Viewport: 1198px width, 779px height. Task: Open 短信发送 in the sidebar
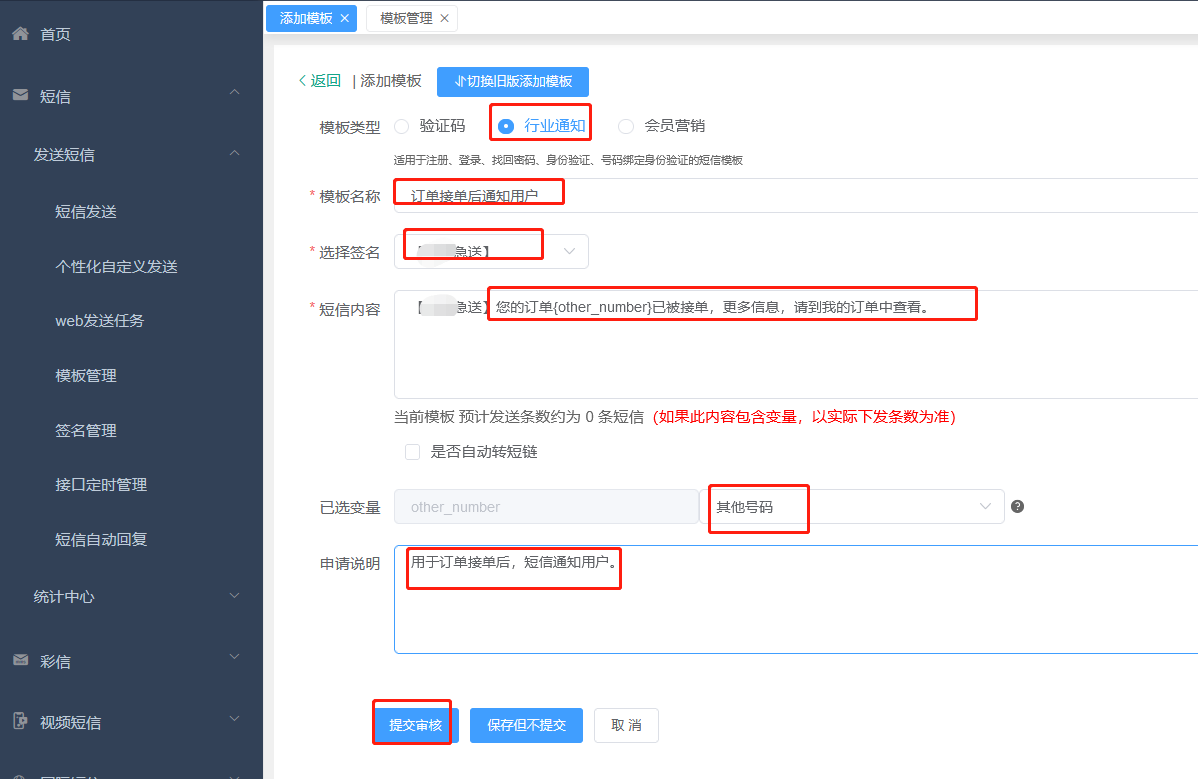86,212
